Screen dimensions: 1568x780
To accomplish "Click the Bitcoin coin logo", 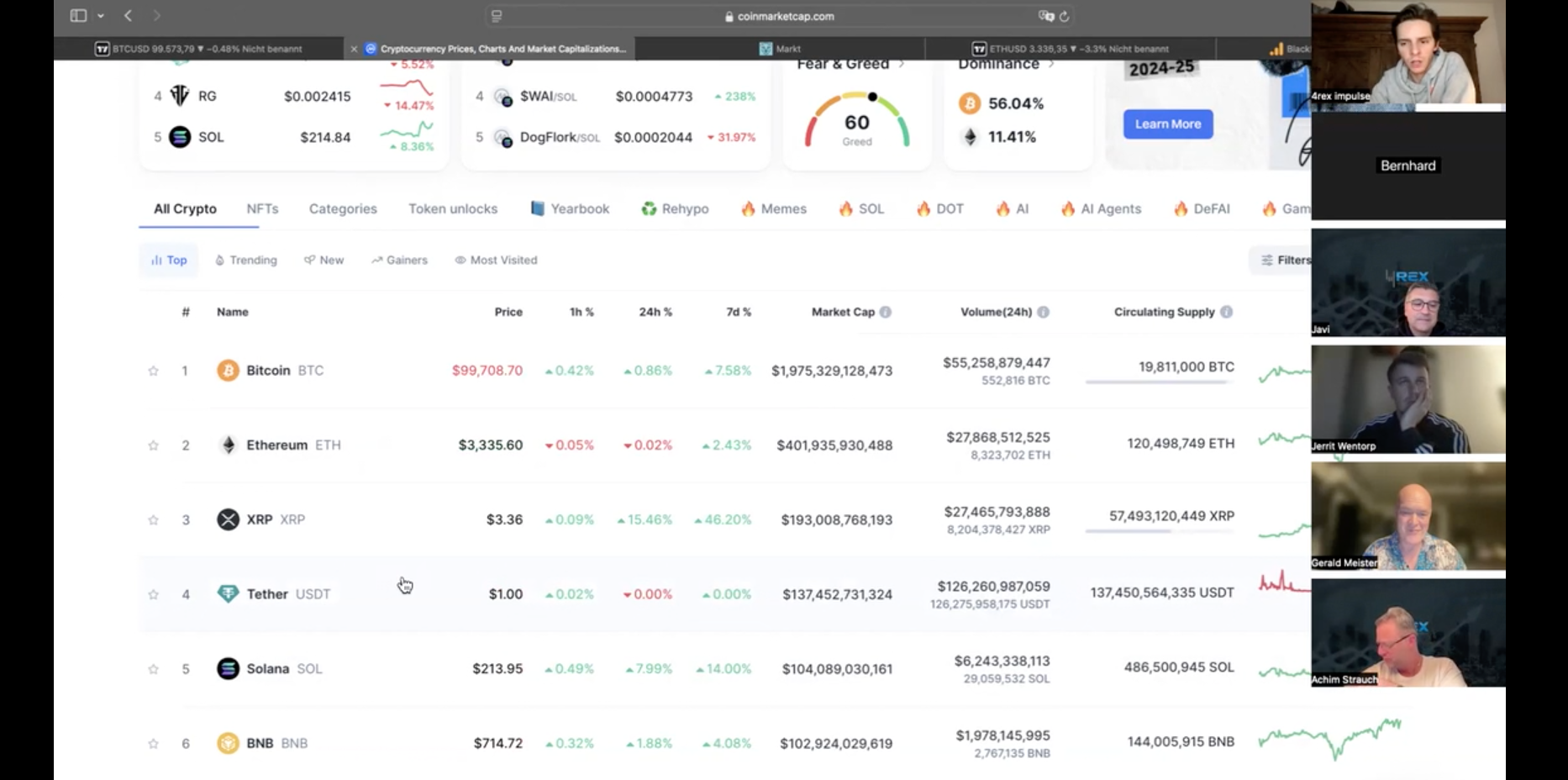I will click(x=228, y=371).
